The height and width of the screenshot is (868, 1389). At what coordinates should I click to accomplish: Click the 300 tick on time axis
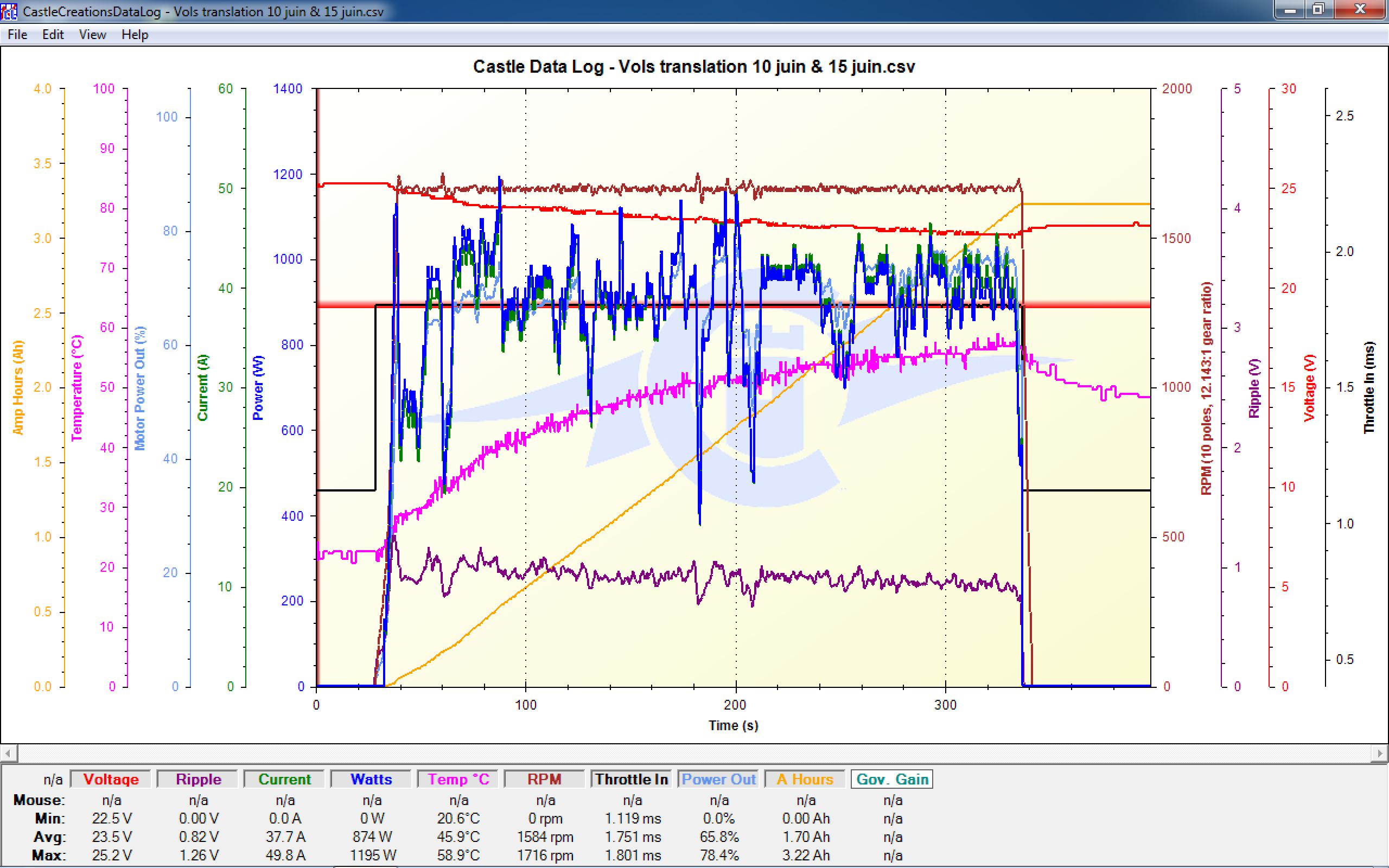click(945, 705)
